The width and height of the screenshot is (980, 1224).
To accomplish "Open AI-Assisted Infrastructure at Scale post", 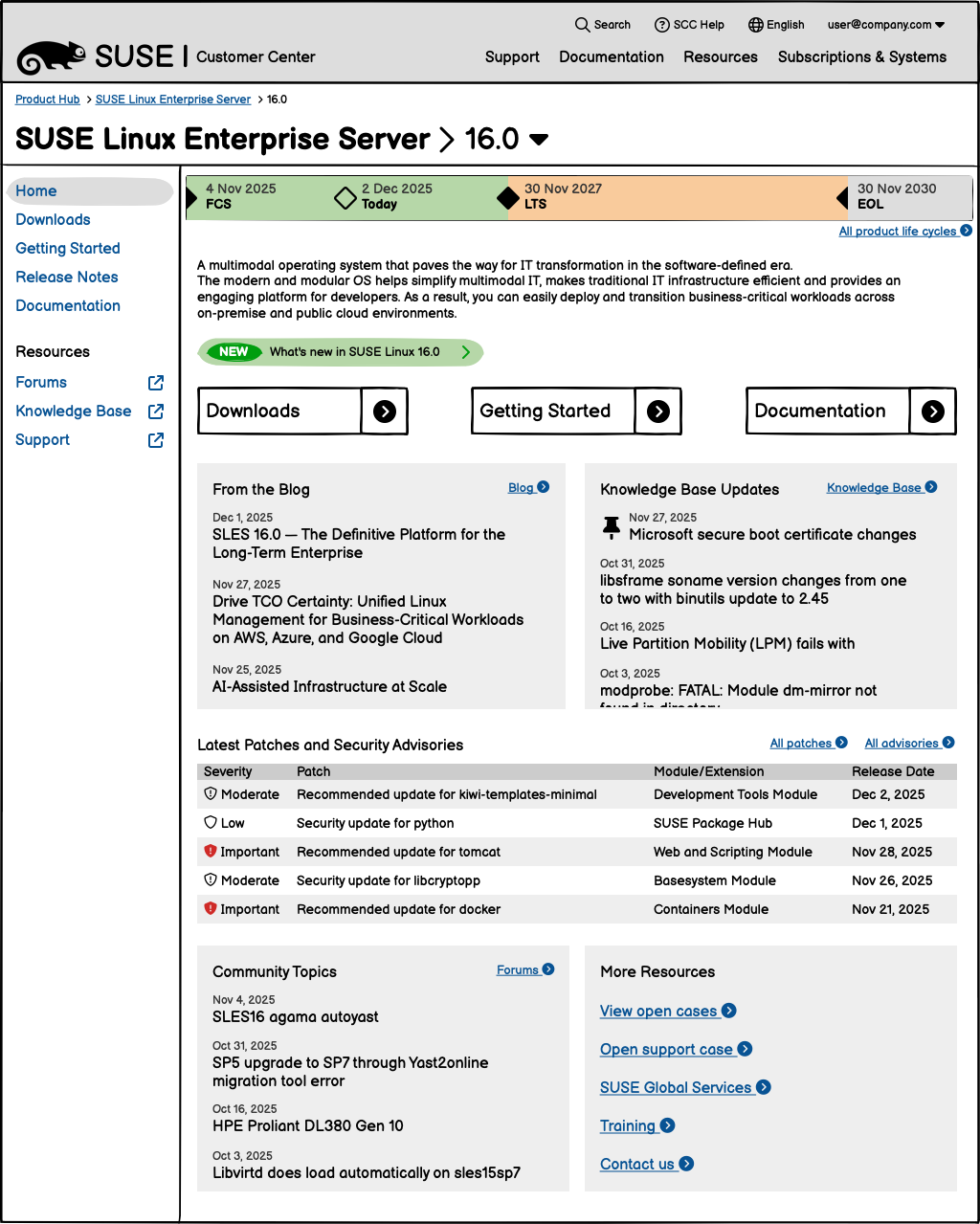I will [x=329, y=686].
